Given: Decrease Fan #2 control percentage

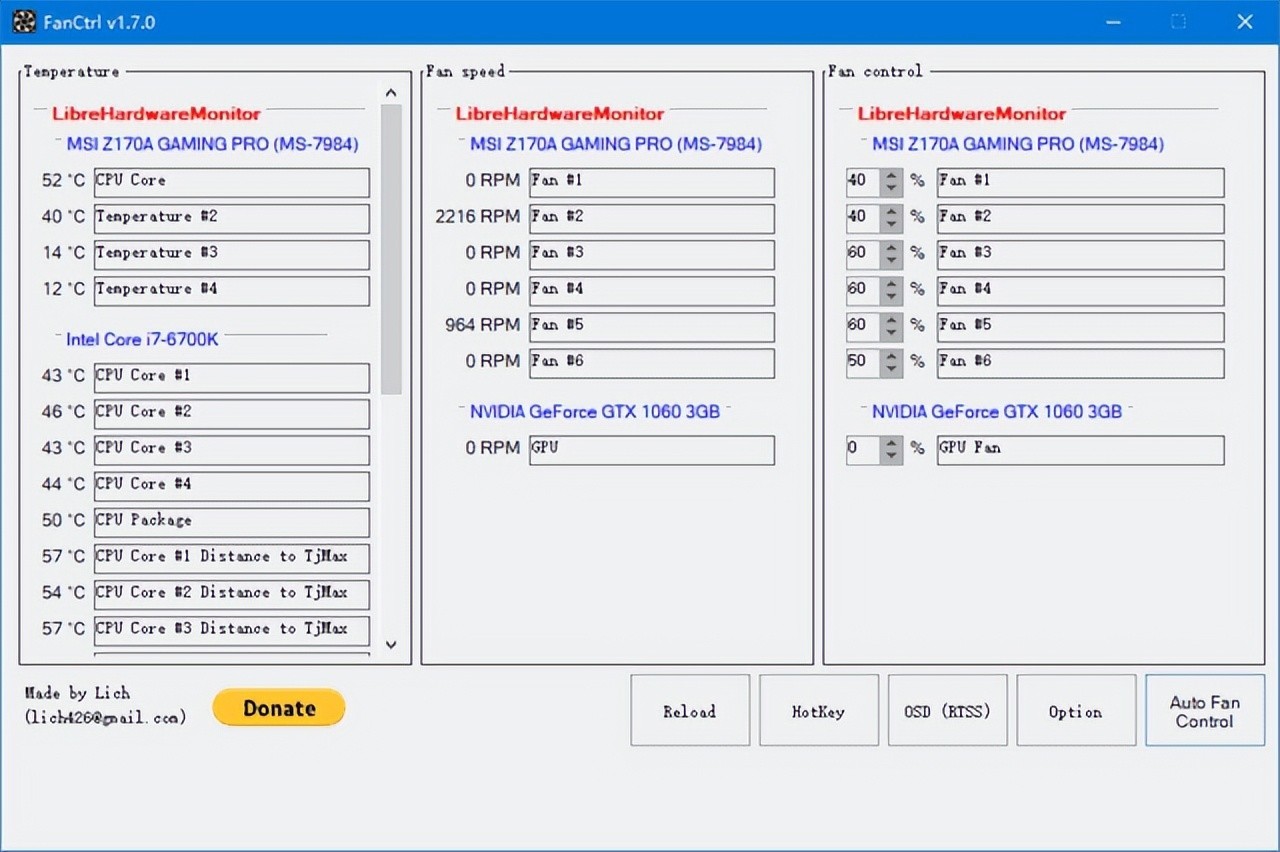Looking at the screenshot, I should pos(892,225).
